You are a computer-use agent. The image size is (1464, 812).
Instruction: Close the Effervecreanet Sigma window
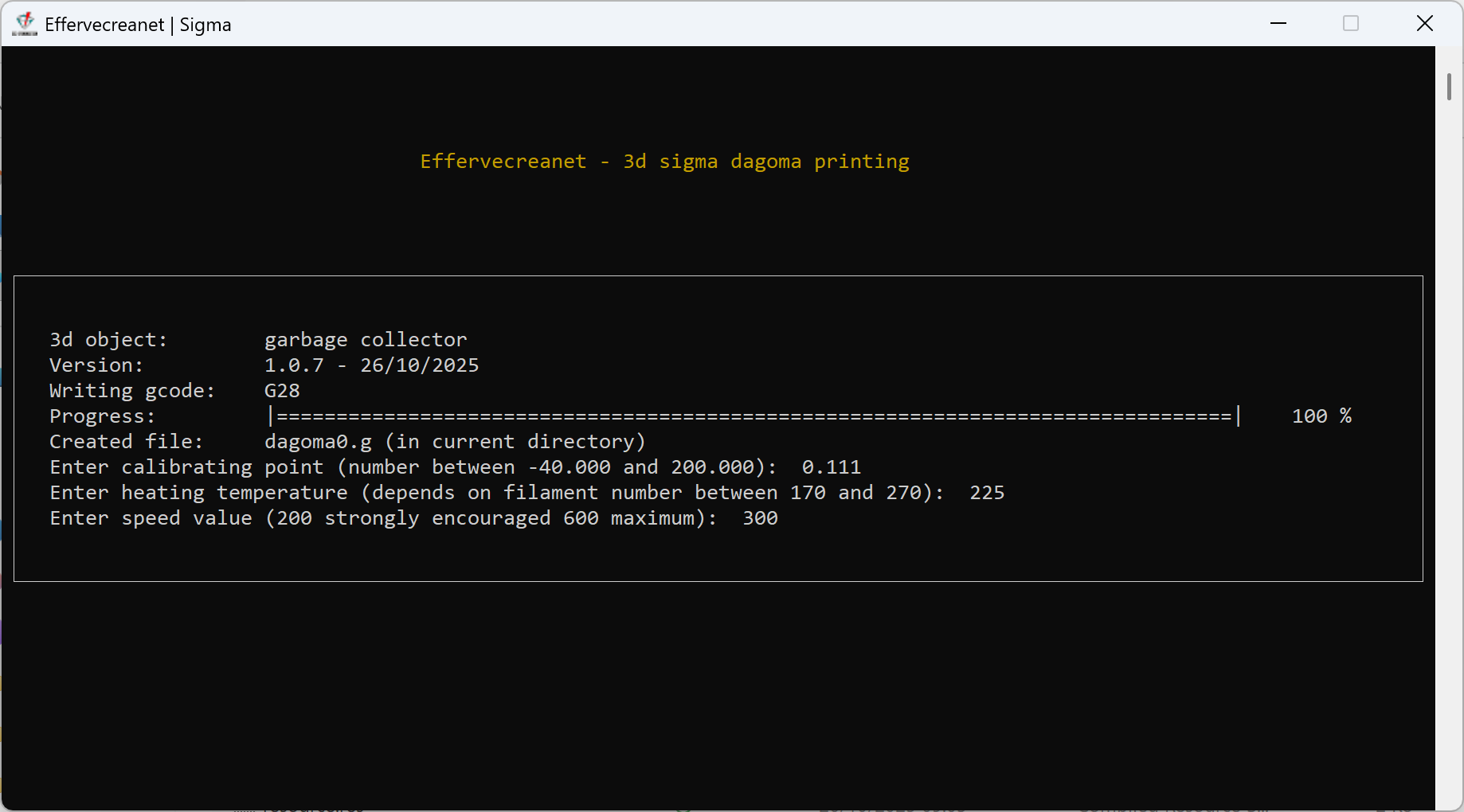point(1425,24)
